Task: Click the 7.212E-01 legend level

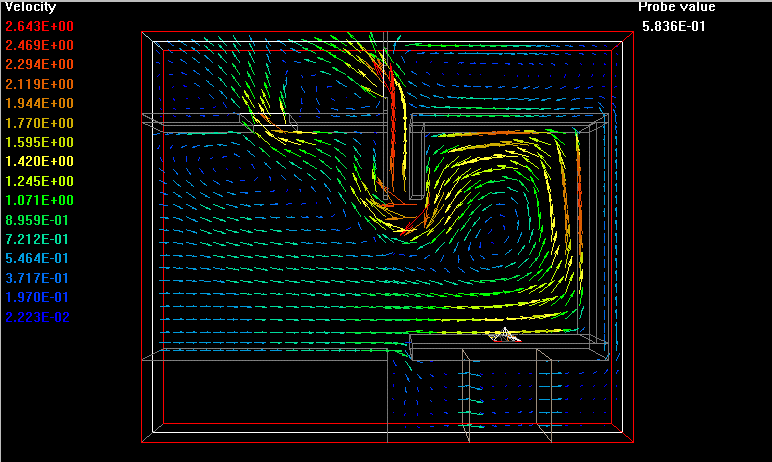Action: point(39,239)
